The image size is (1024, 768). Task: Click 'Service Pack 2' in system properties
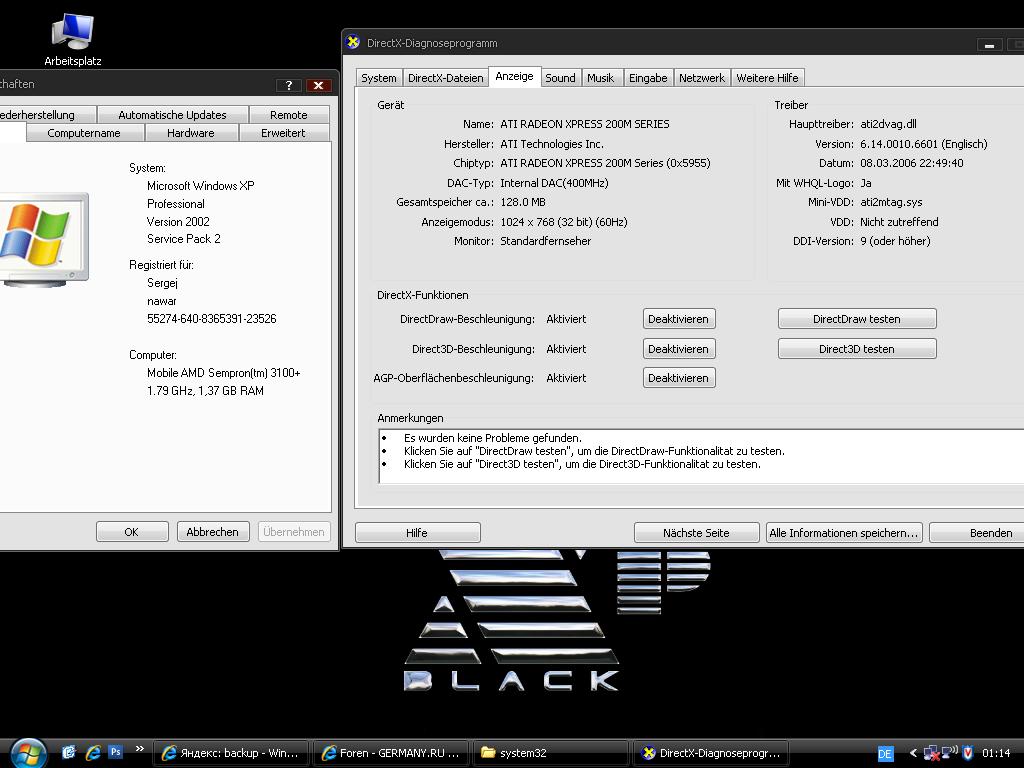pyautogui.click(x=184, y=239)
